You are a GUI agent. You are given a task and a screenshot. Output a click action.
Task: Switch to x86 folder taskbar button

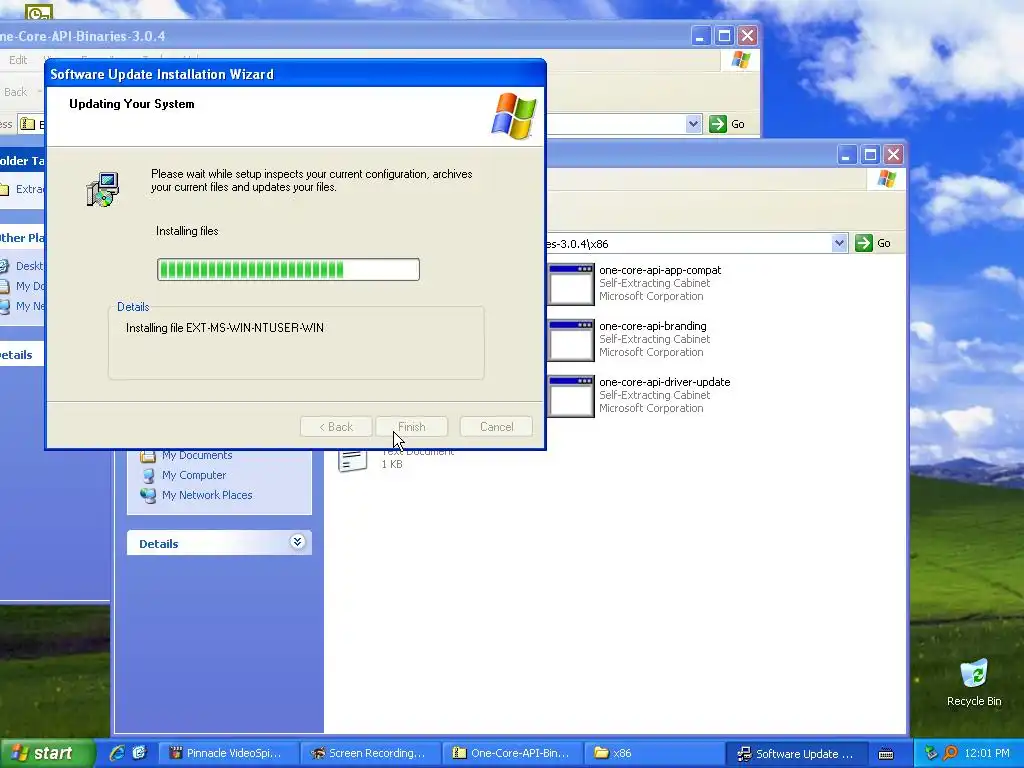point(654,753)
